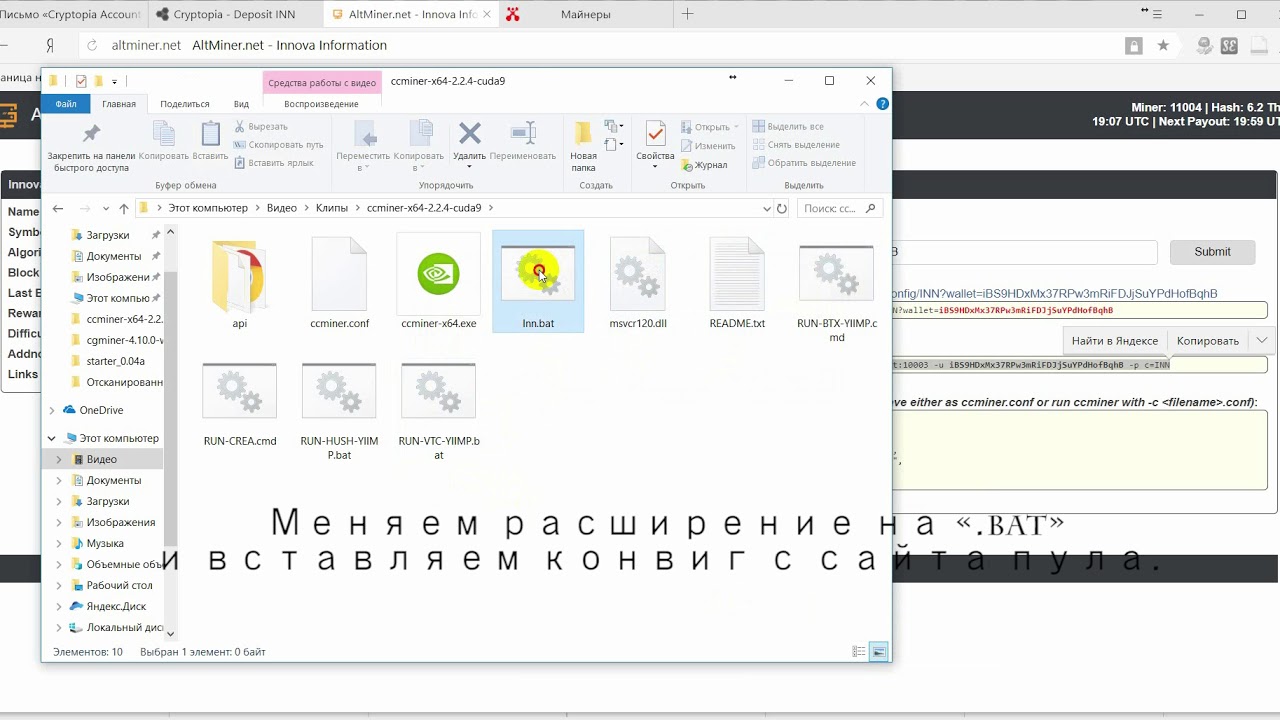Select the api folder
1280x720 pixels.
pos(239,283)
